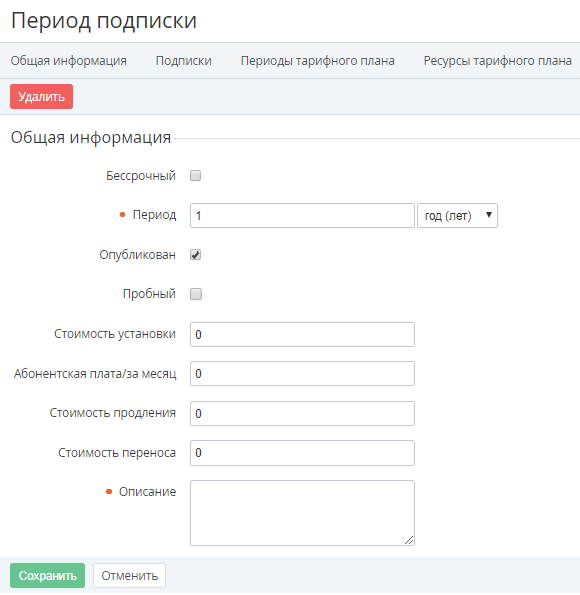Uncheck the Опубликован checkbox
Image resolution: width=580 pixels, height=595 pixels.
point(195,255)
